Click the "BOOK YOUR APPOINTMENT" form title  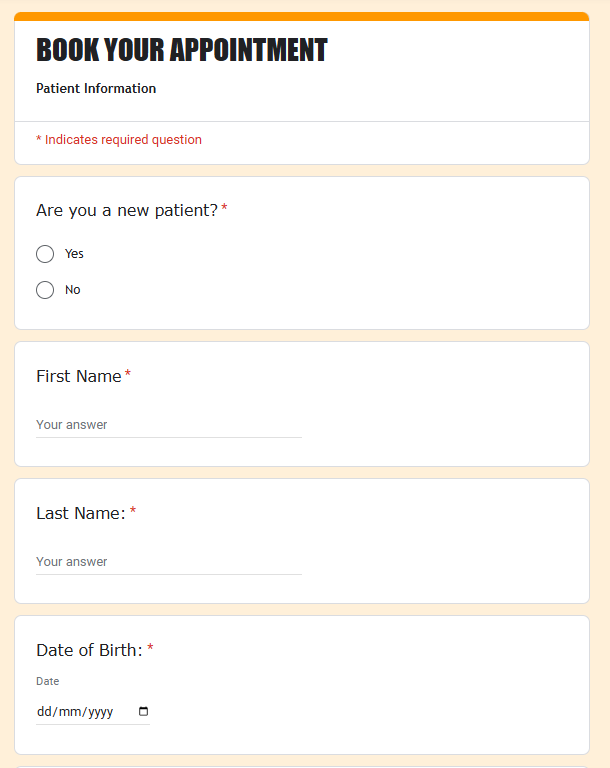click(x=181, y=50)
